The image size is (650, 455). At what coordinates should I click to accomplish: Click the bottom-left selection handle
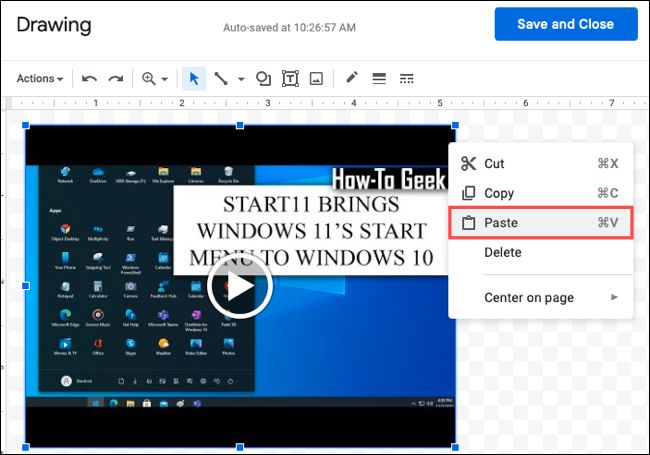(x=25, y=447)
